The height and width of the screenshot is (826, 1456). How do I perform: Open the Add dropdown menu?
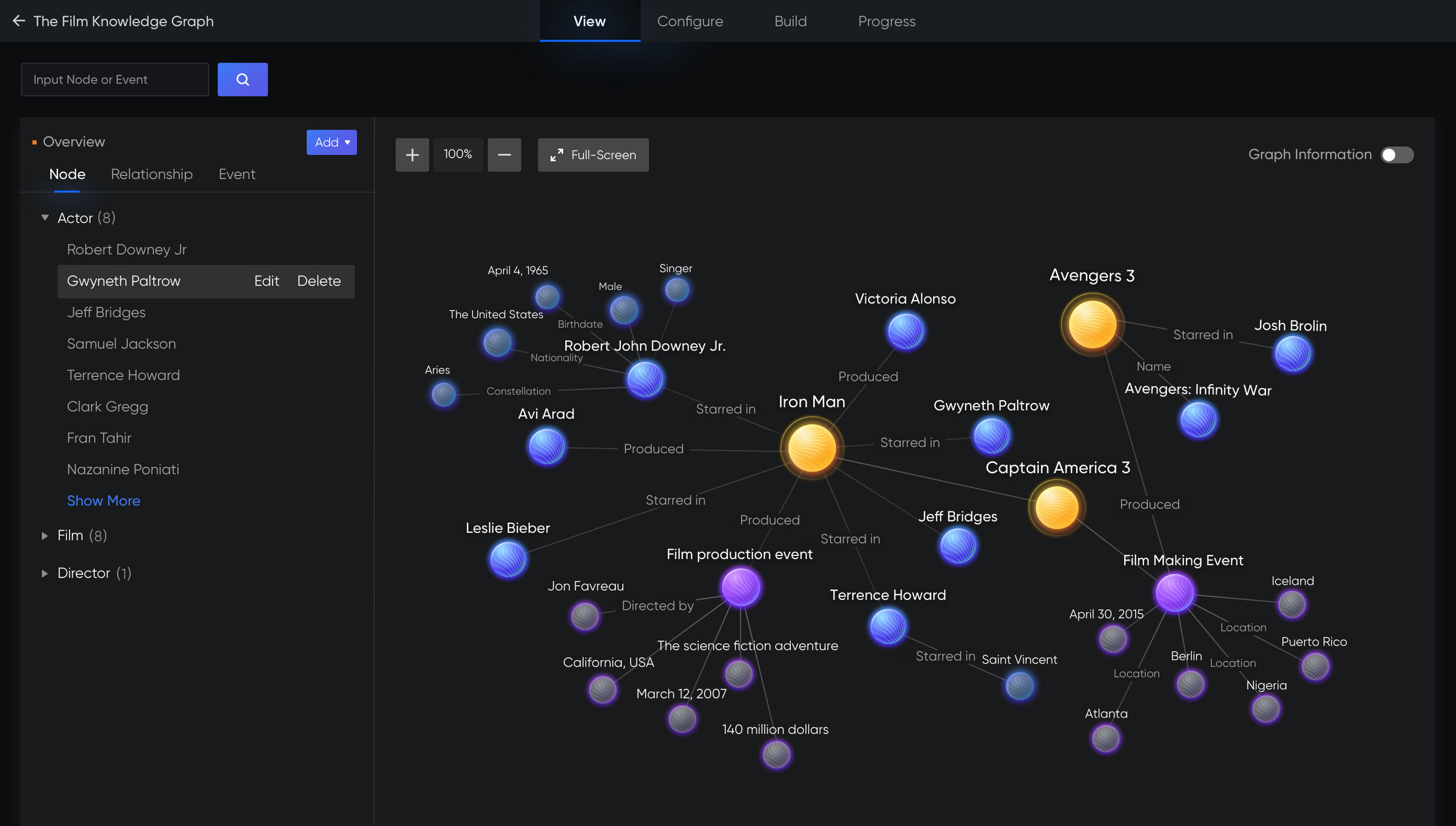331,142
